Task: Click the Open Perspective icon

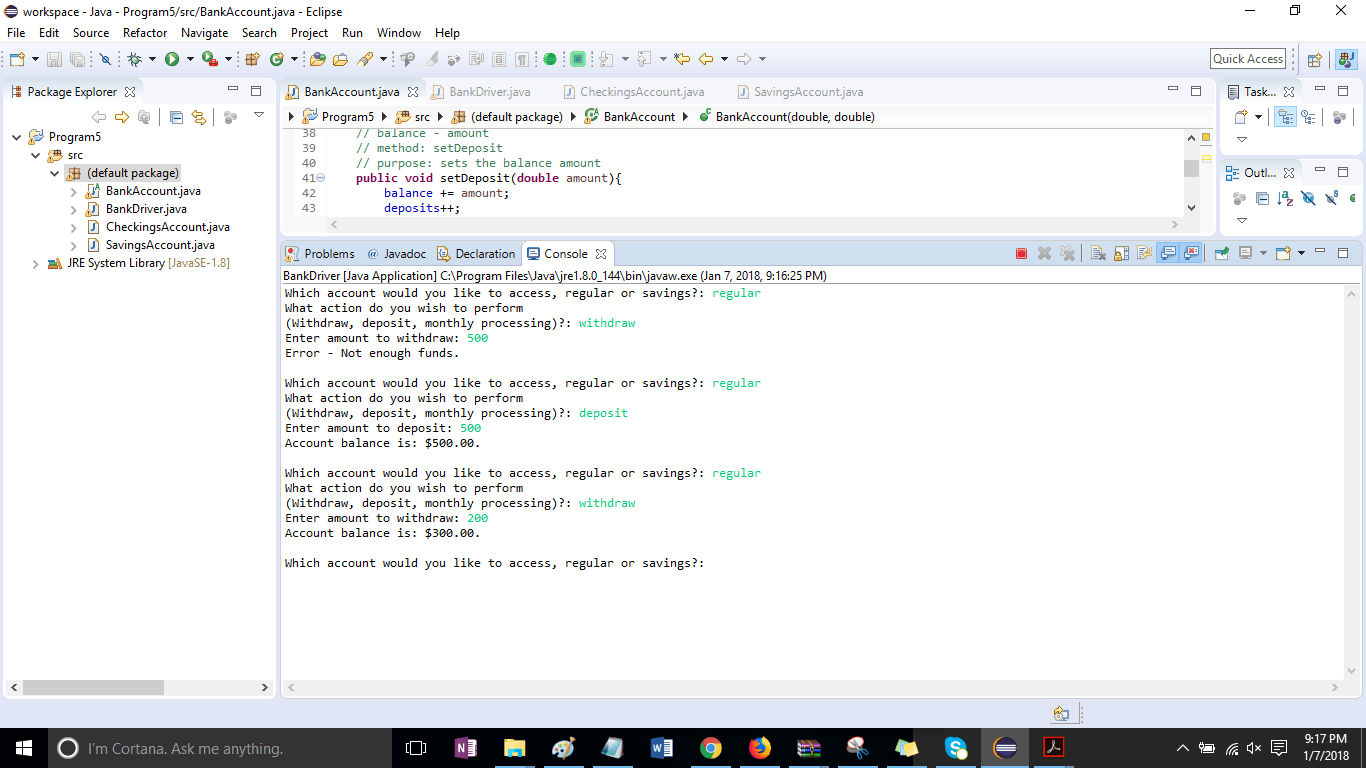Action: point(1315,60)
